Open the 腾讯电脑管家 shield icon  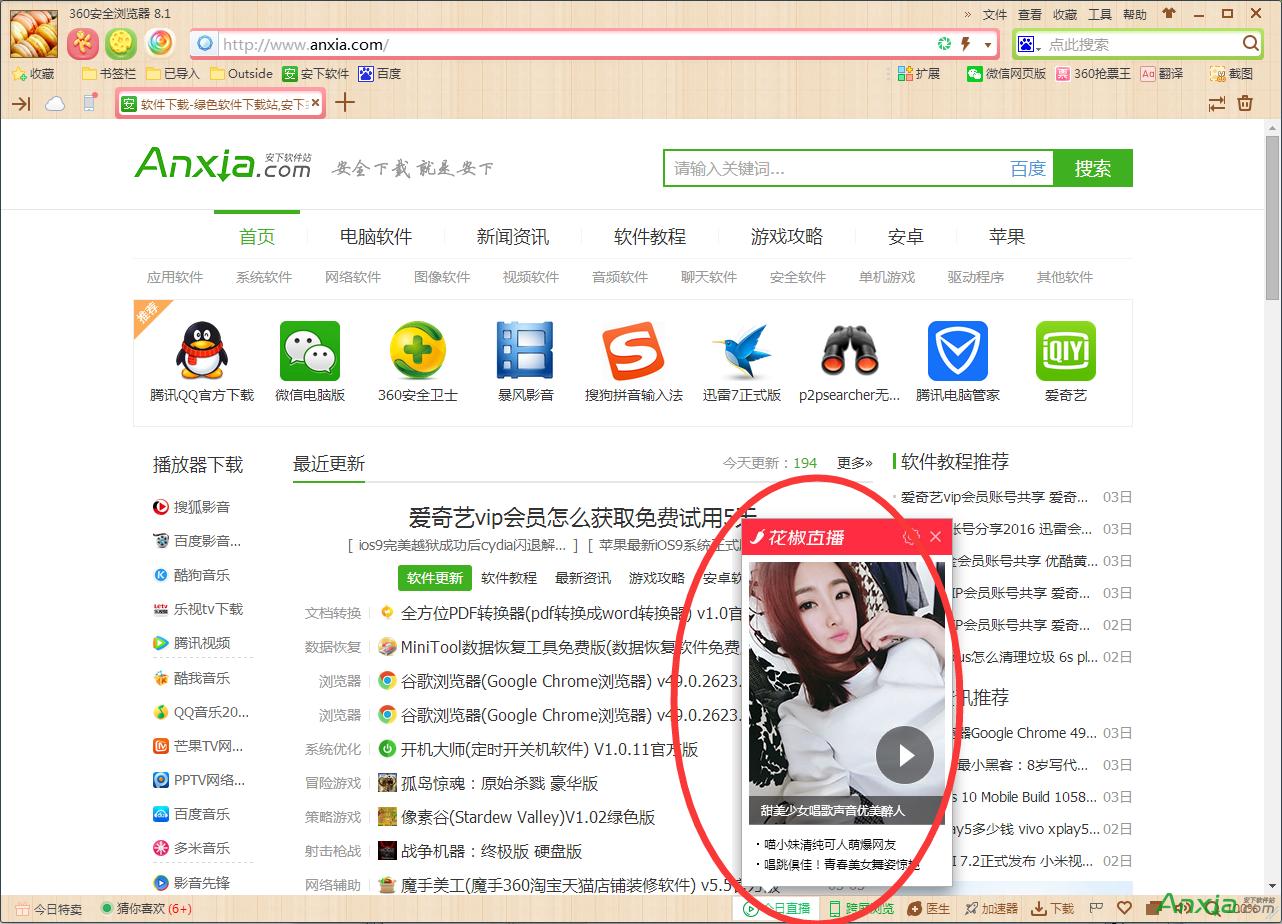(x=957, y=350)
